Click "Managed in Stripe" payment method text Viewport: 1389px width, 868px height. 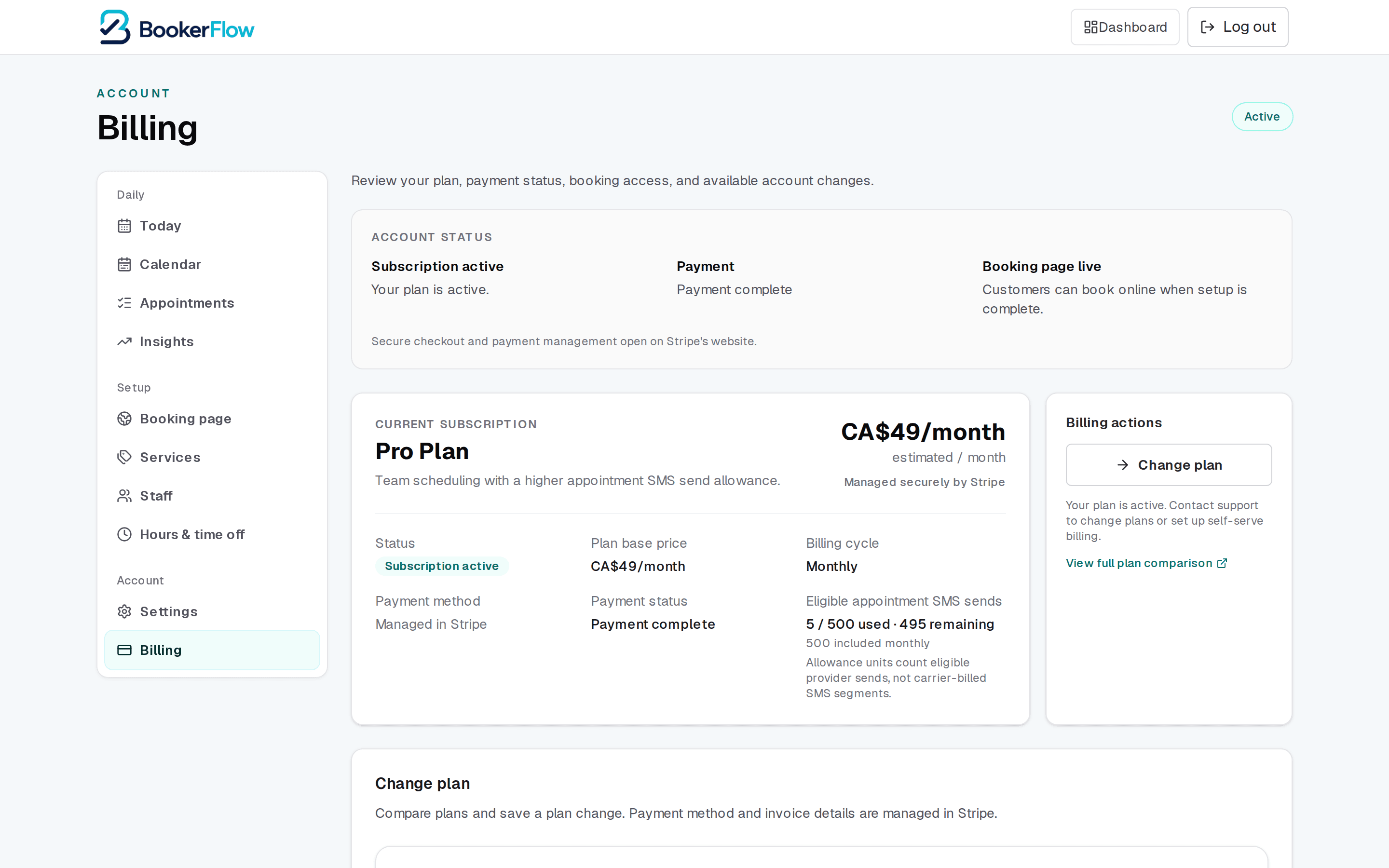(x=431, y=624)
